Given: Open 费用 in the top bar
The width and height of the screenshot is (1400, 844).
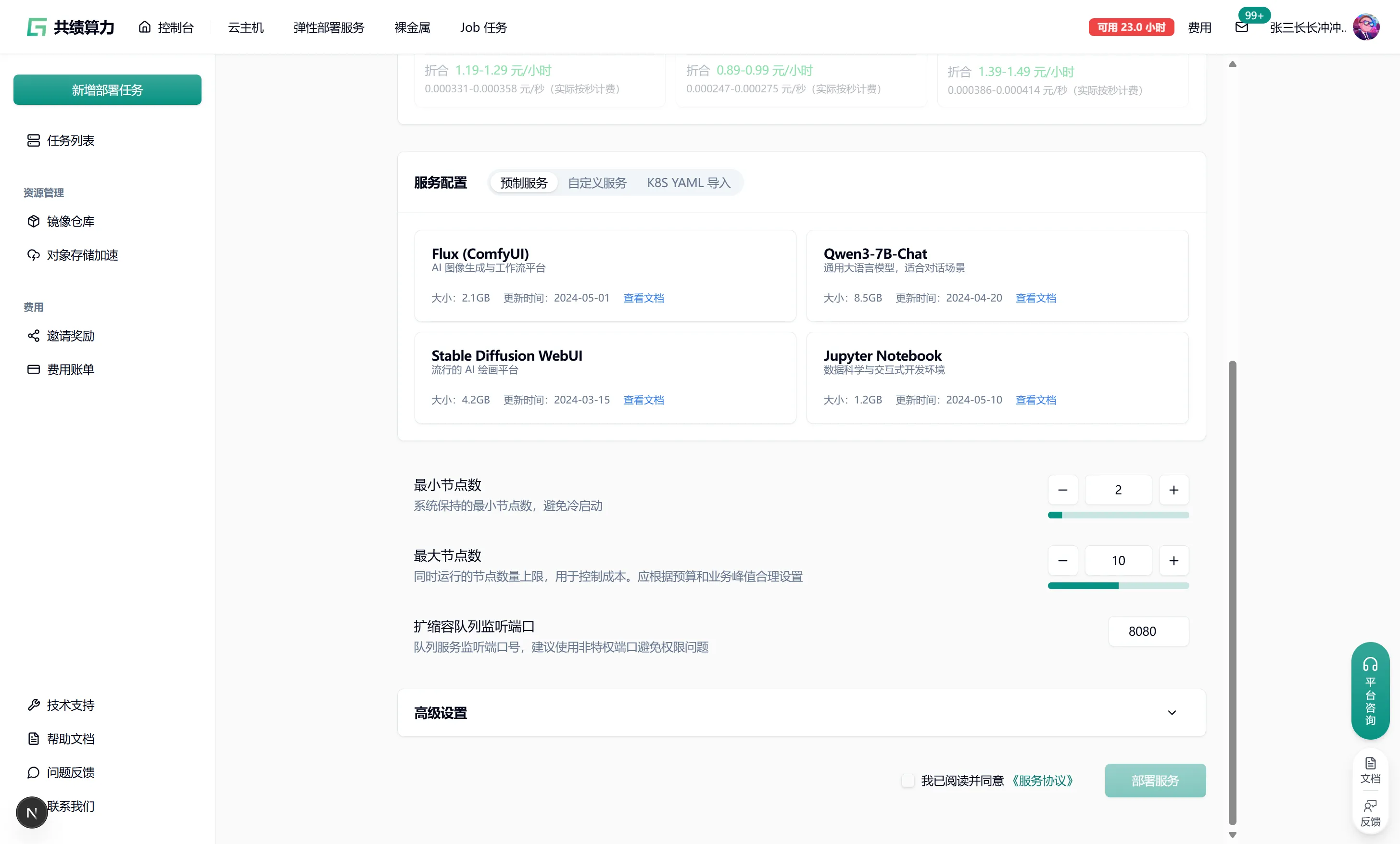Looking at the screenshot, I should click(1199, 27).
